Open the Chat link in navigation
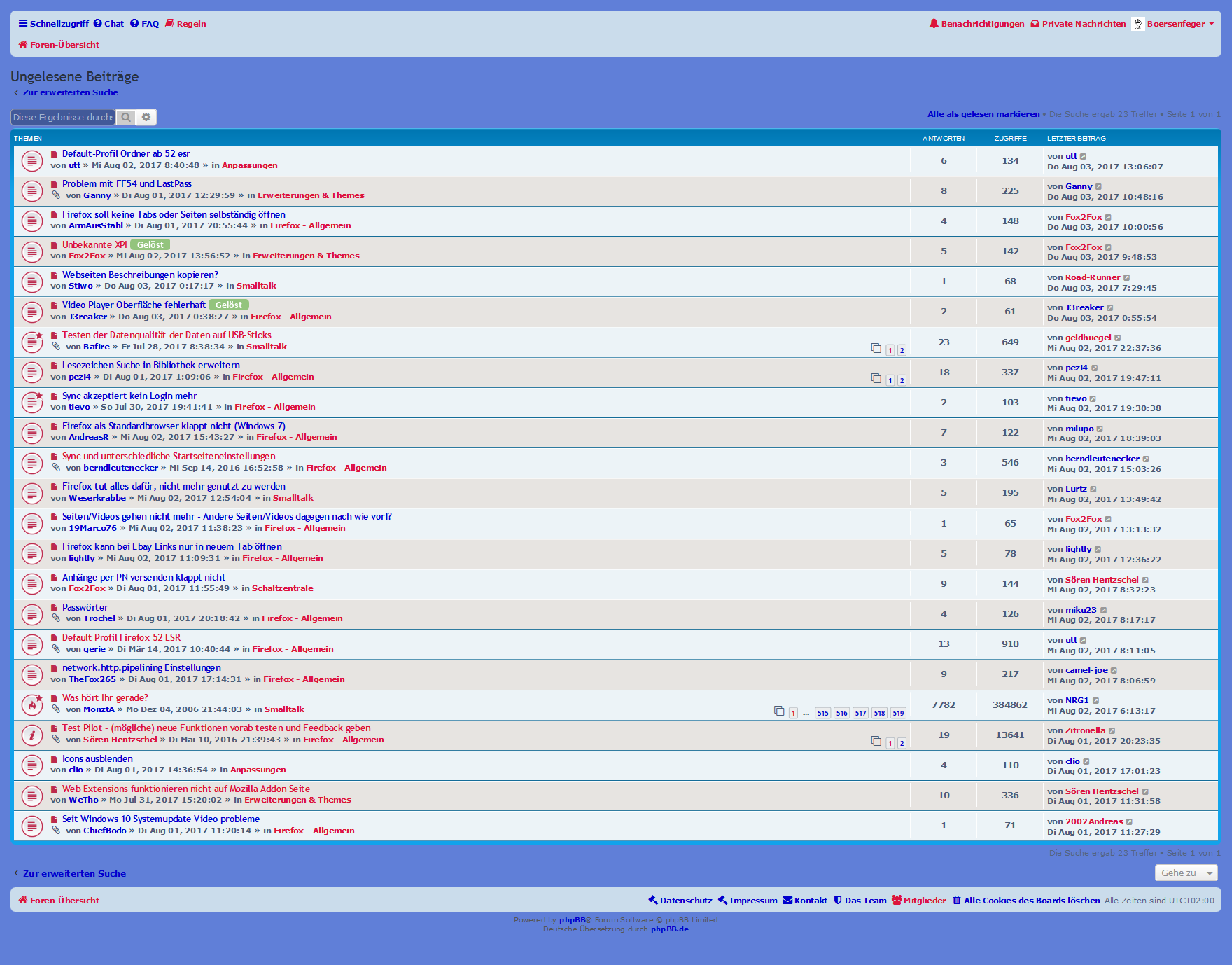The image size is (1232, 965). click(108, 24)
